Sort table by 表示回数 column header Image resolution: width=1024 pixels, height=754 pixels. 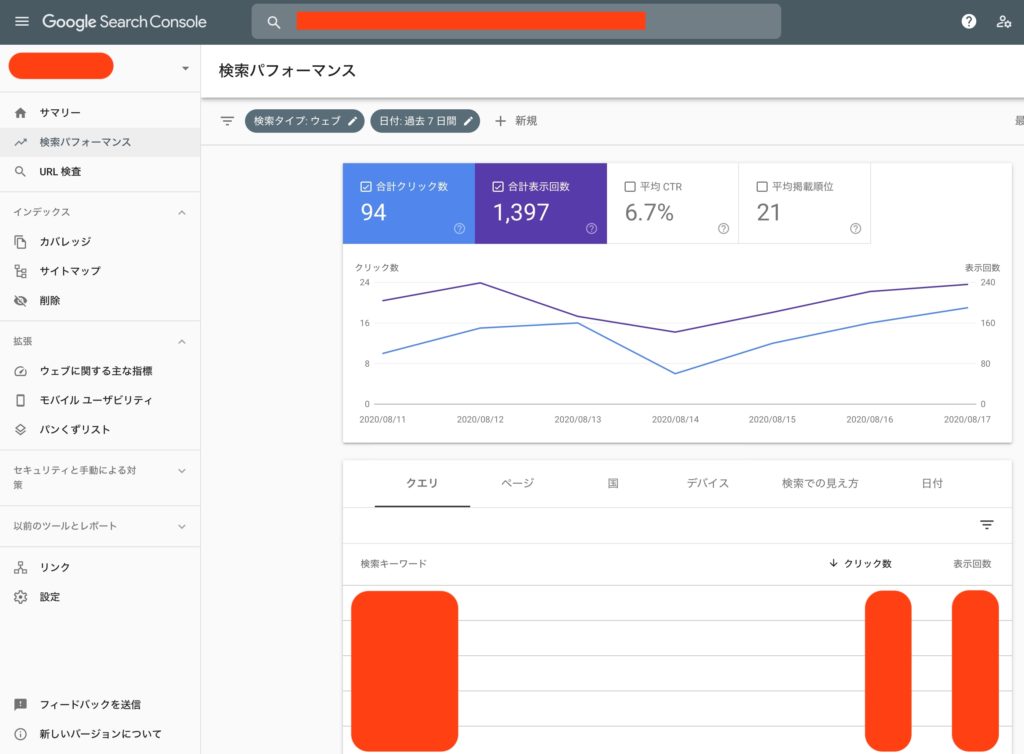click(x=972, y=563)
